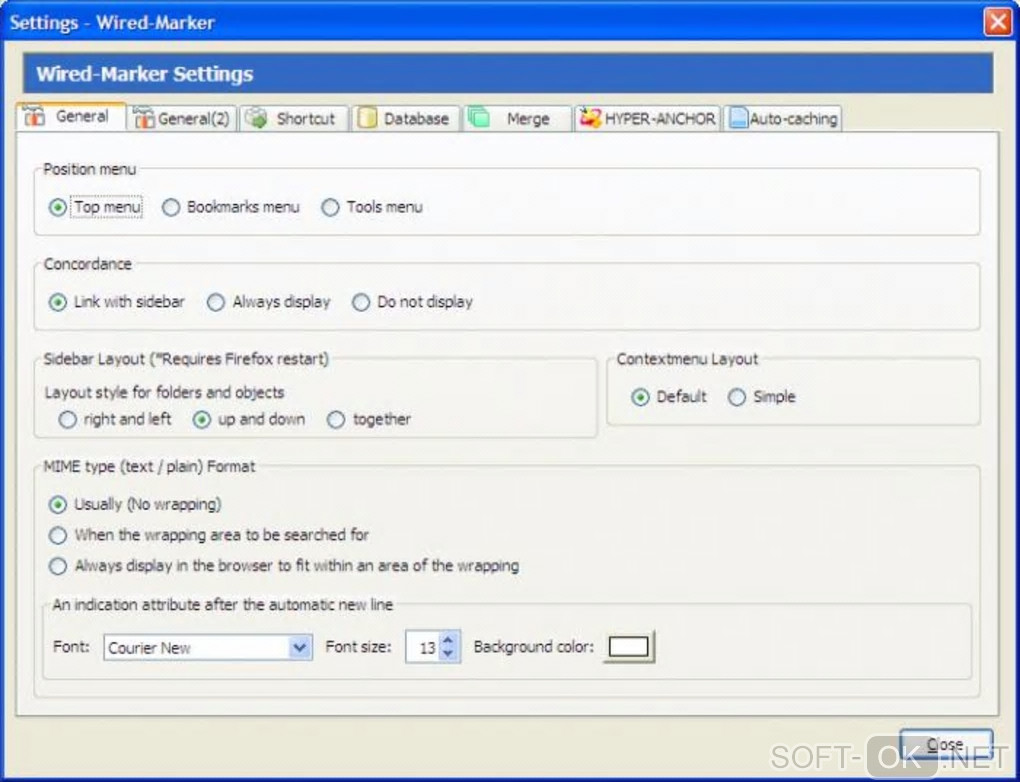Select Simple contextmenu layout

[762, 397]
